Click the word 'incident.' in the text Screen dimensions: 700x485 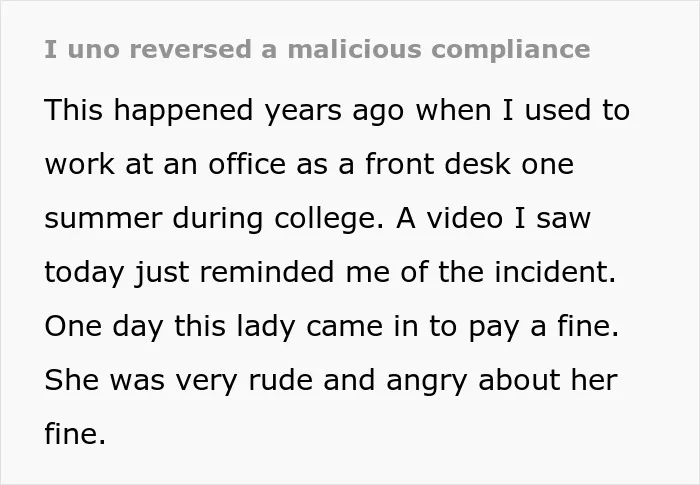pyautogui.click(x=555, y=272)
